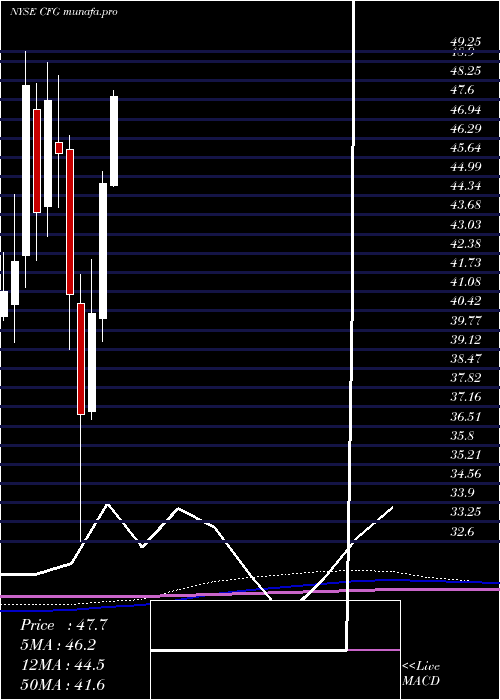Click the 'NYSE CFG munafa.pro' chart title
This screenshot has height=700, width=500.
[x=64, y=12]
